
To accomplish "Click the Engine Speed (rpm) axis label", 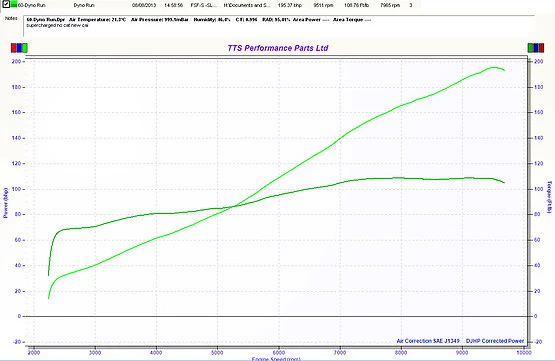I will (276, 359).
